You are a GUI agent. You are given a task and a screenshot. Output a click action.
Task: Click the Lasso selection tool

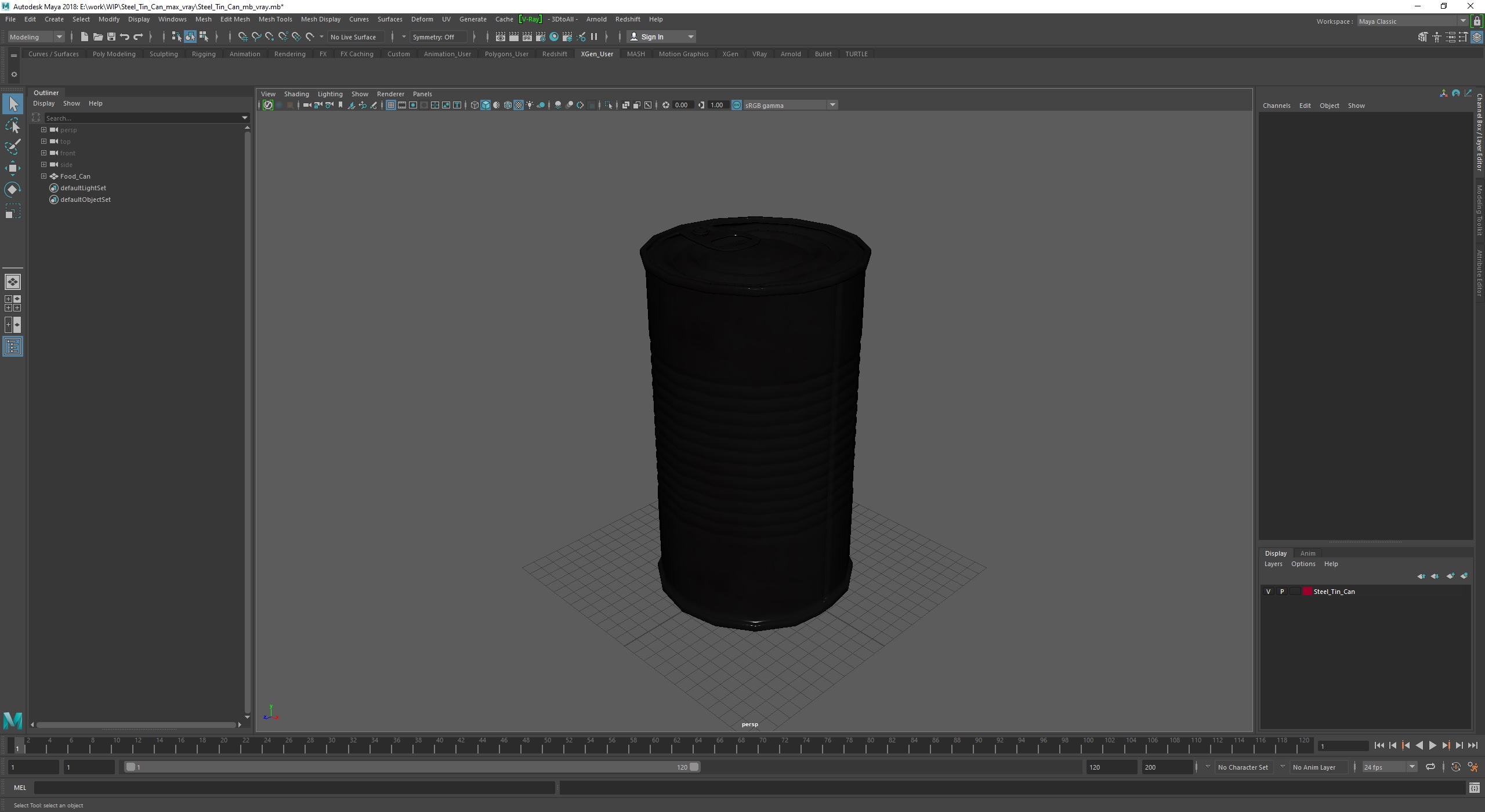(14, 124)
